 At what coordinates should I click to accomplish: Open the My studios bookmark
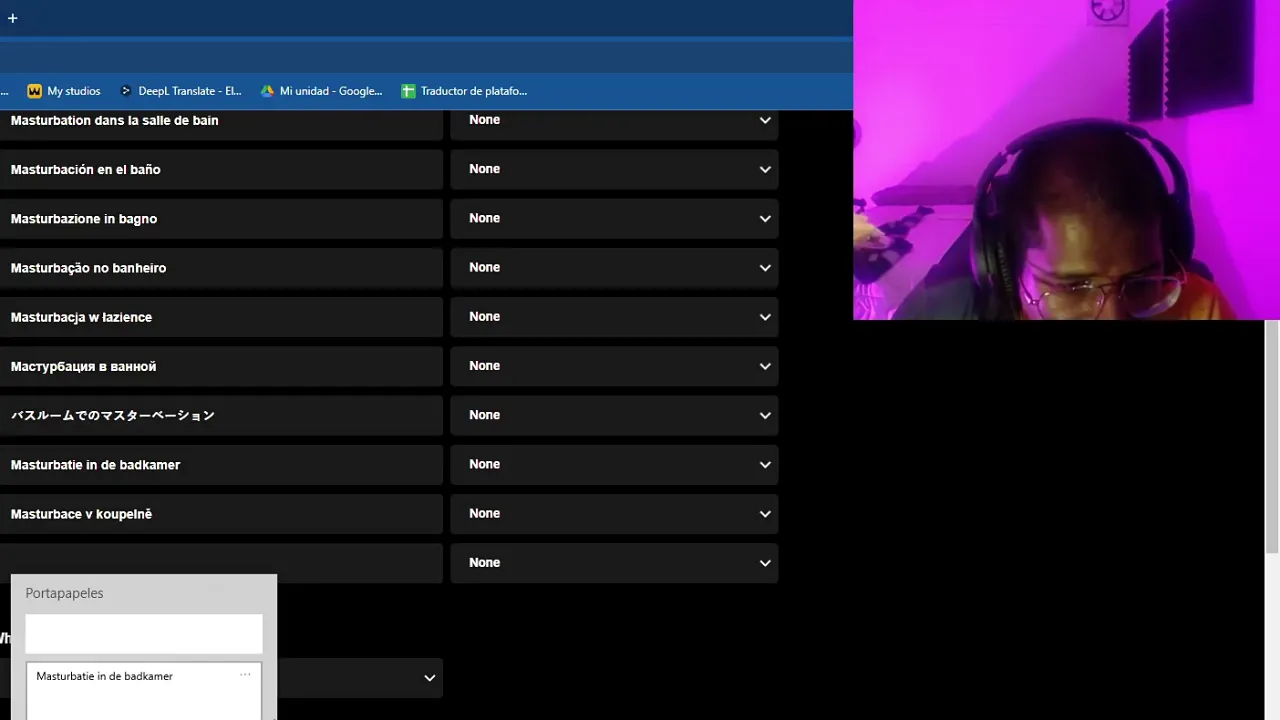pos(64,91)
